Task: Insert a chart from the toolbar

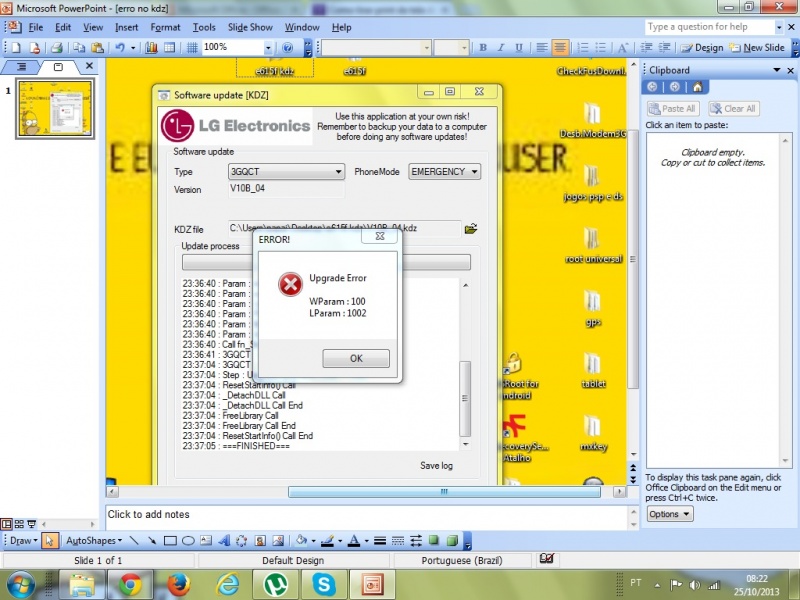Action: tap(152, 48)
